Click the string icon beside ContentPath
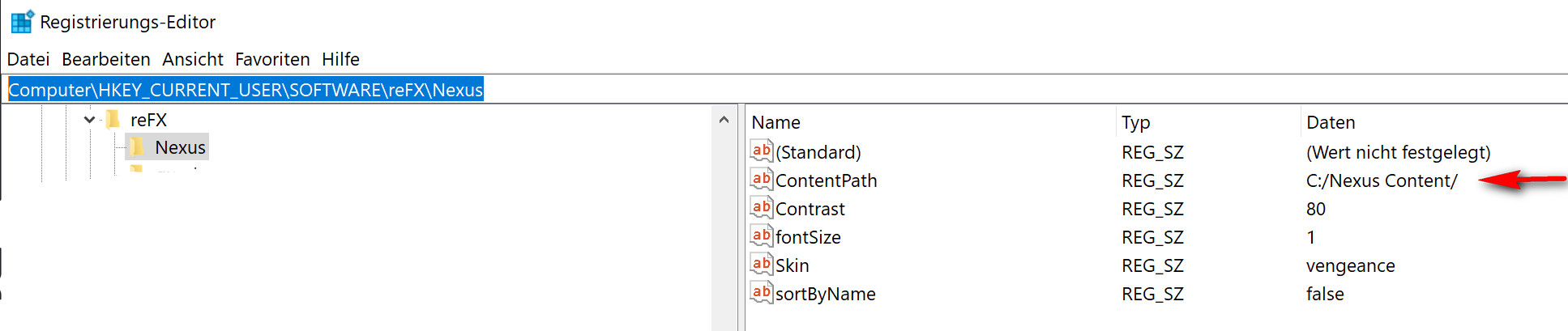Screen dimensions: 1568x331 coord(762,180)
